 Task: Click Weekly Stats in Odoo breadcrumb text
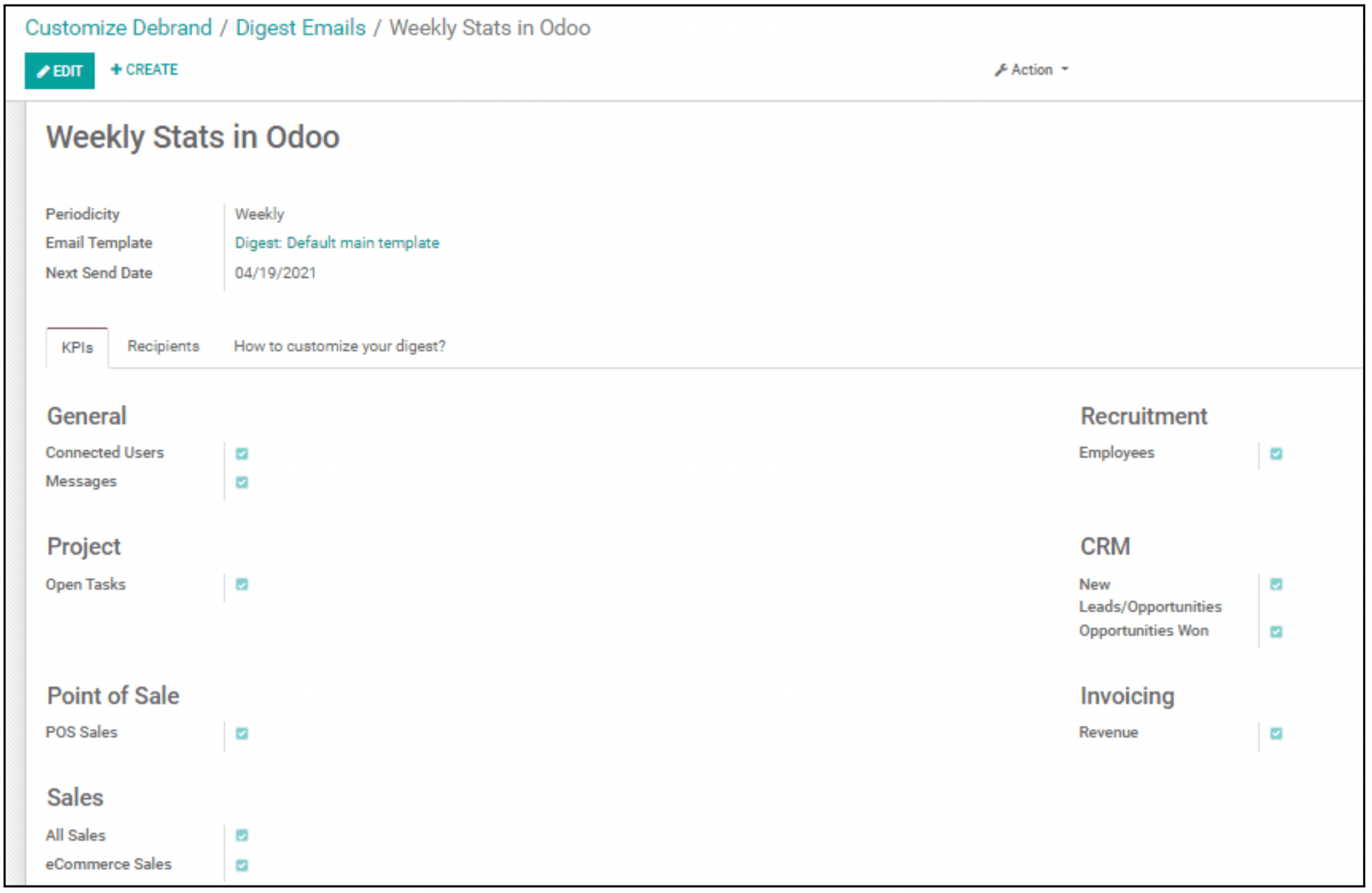point(490,28)
